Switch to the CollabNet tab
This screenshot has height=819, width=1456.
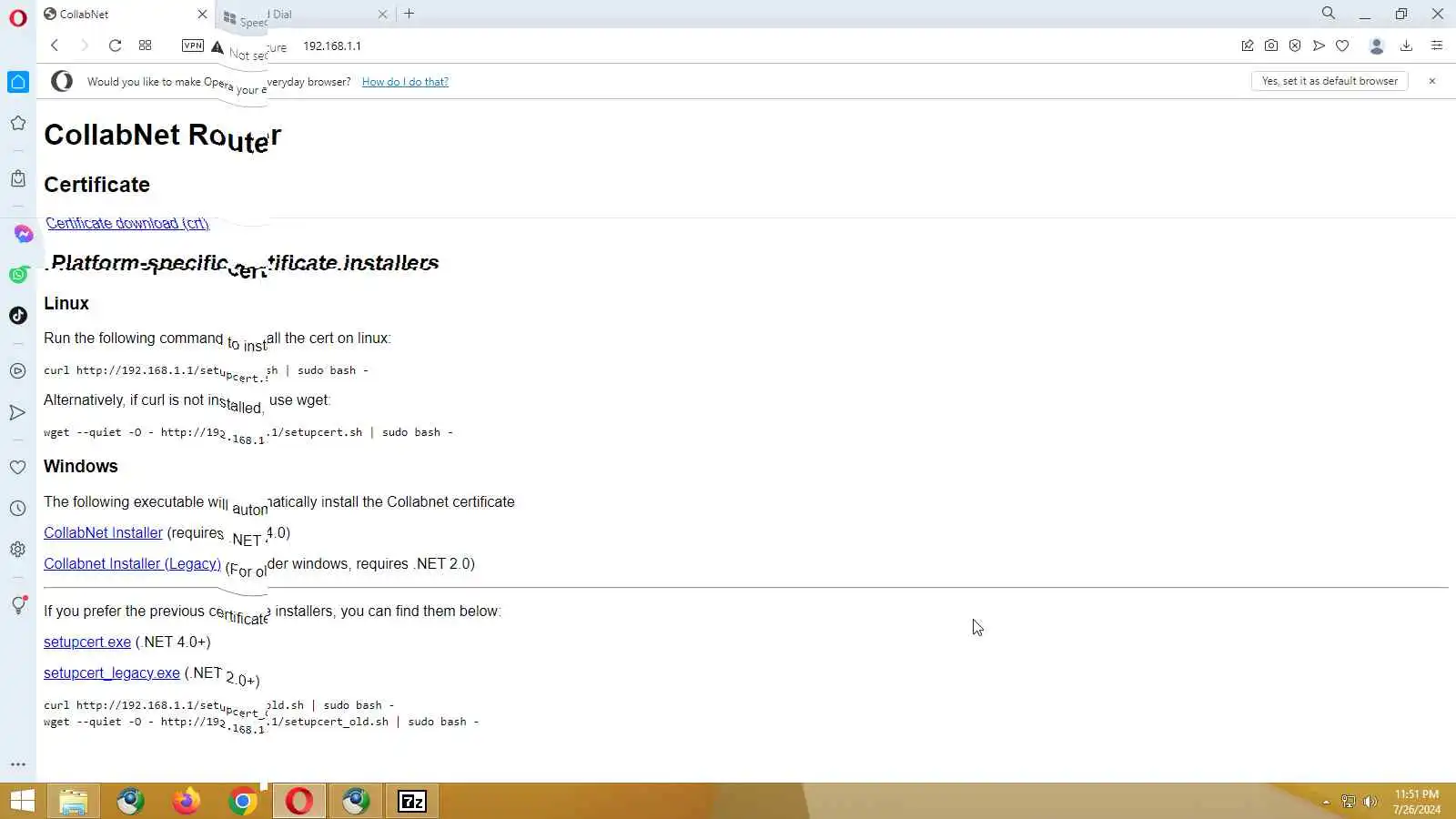click(x=125, y=15)
